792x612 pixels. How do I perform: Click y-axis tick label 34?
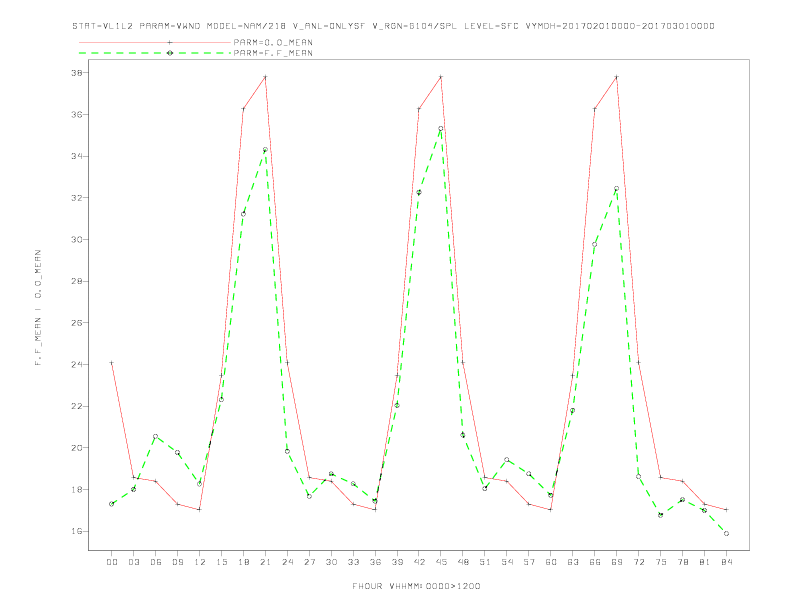[77, 156]
